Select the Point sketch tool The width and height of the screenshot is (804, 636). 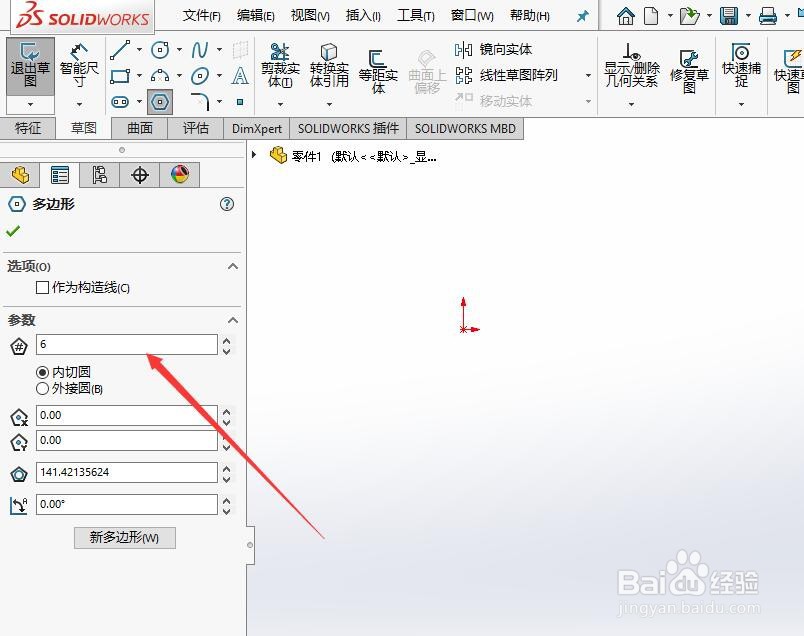coord(239,102)
